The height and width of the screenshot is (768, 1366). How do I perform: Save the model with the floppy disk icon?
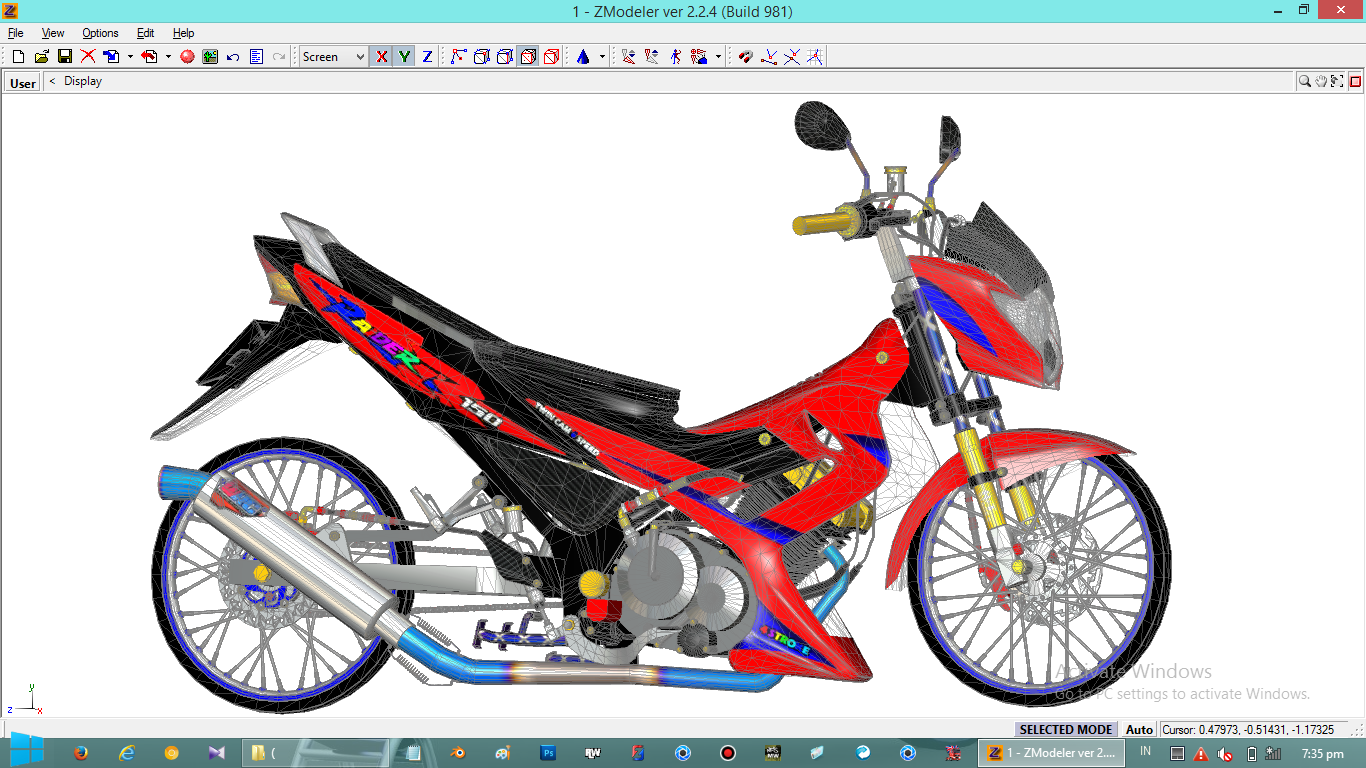(x=65, y=57)
